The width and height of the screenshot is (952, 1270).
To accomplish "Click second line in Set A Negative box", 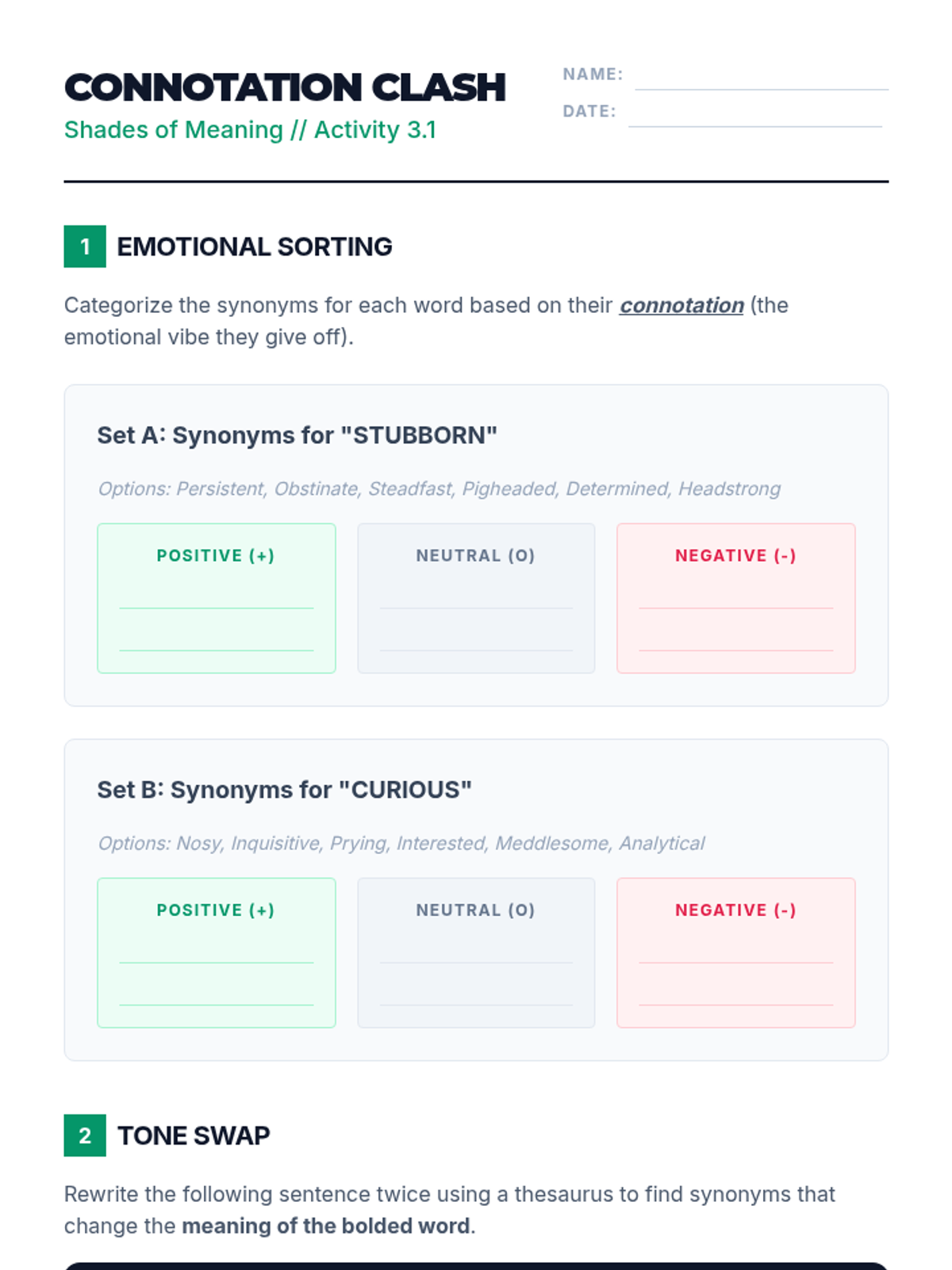I will [x=735, y=641].
